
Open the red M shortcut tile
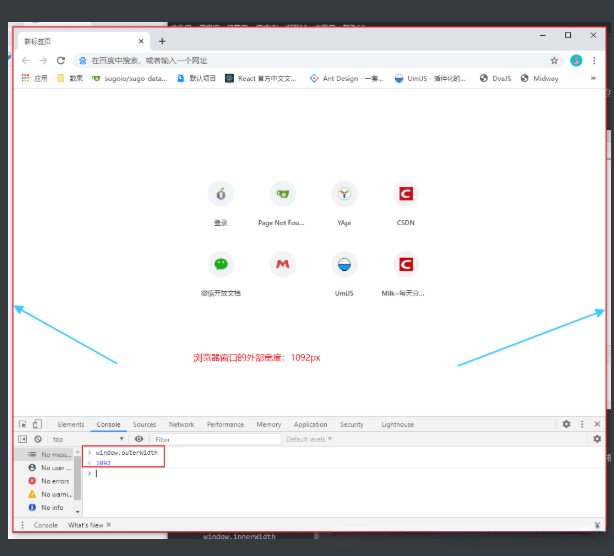[282, 265]
